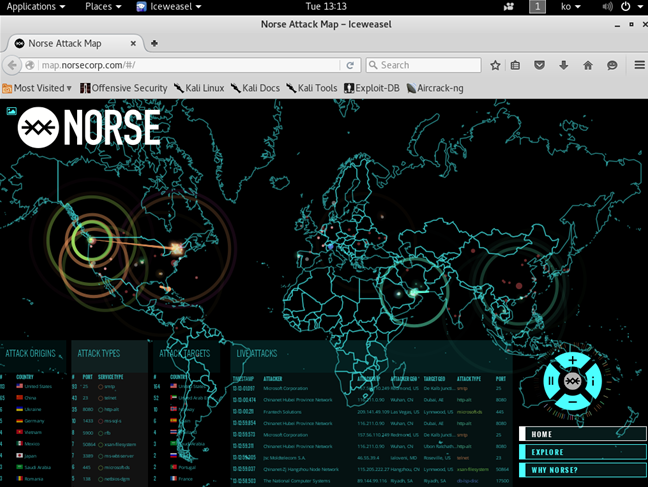Toggle the telnet service type circle
The image size is (648, 487).
[100, 398]
